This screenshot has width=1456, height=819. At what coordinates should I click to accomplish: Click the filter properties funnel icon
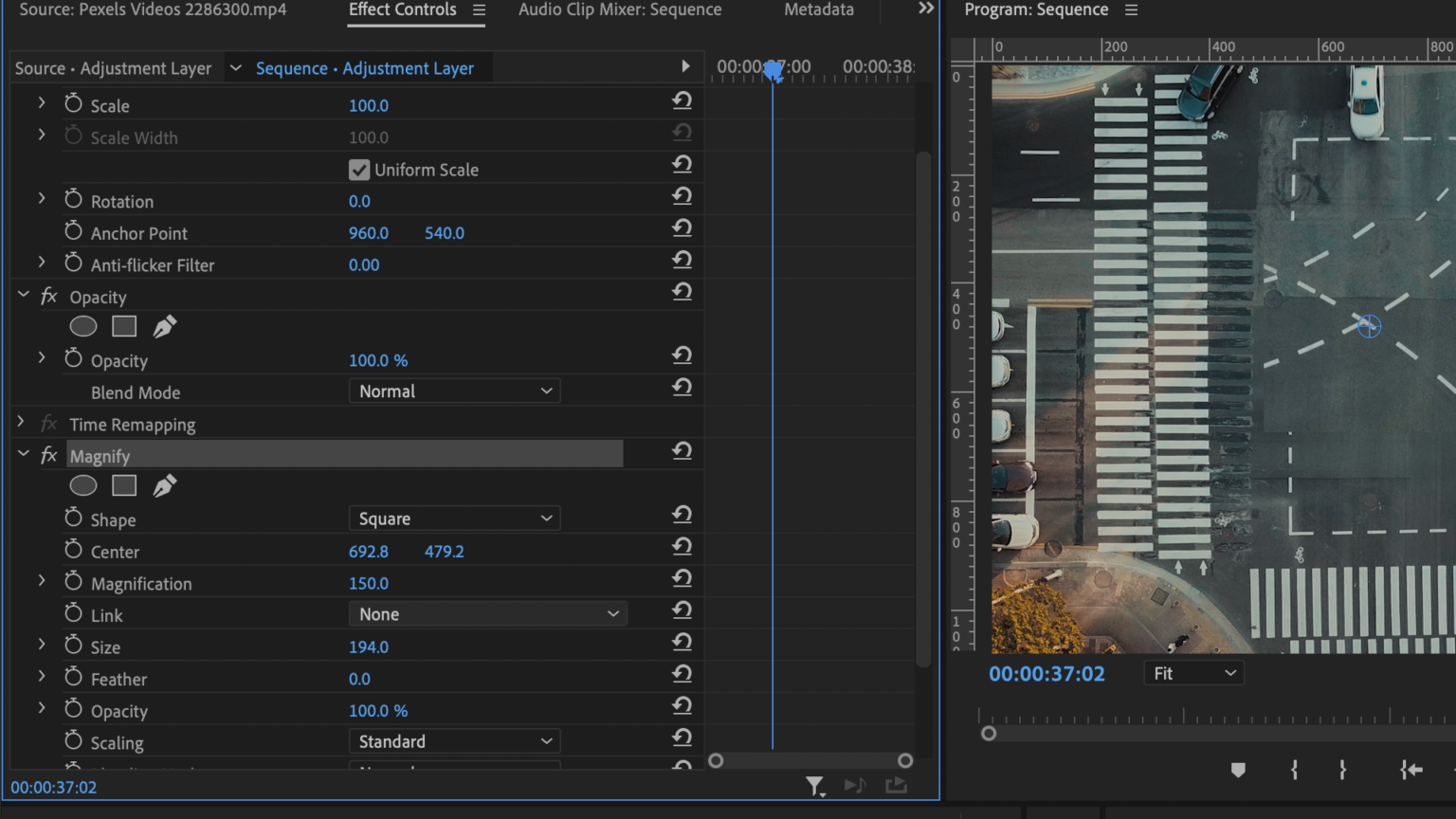coord(815,787)
